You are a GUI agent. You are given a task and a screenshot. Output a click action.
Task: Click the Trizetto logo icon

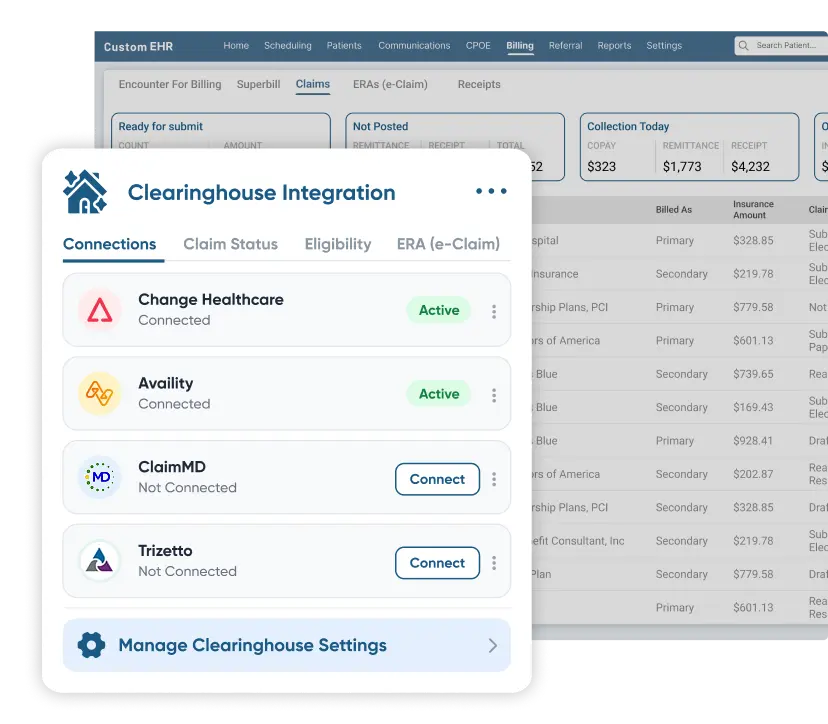coord(99,561)
